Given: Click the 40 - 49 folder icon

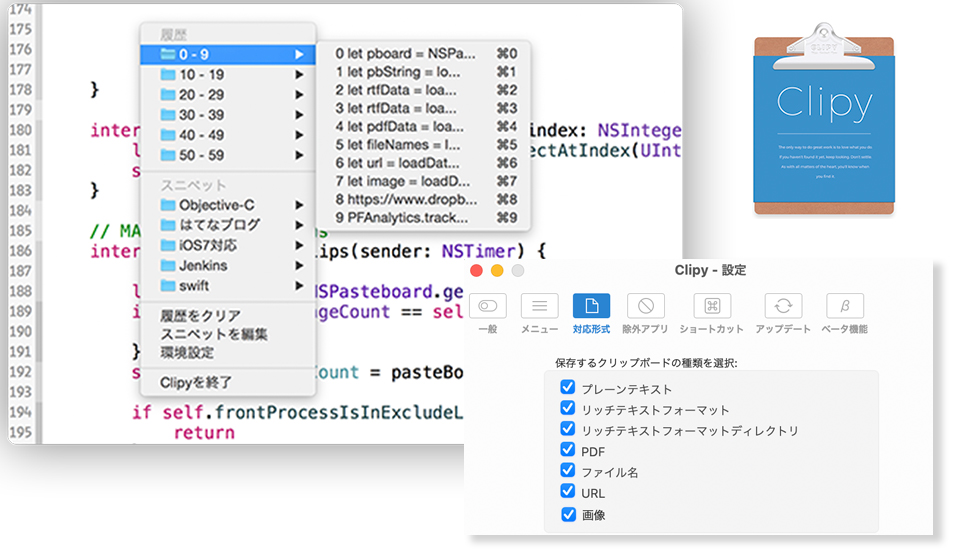Looking at the screenshot, I should (x=168, y=135).
